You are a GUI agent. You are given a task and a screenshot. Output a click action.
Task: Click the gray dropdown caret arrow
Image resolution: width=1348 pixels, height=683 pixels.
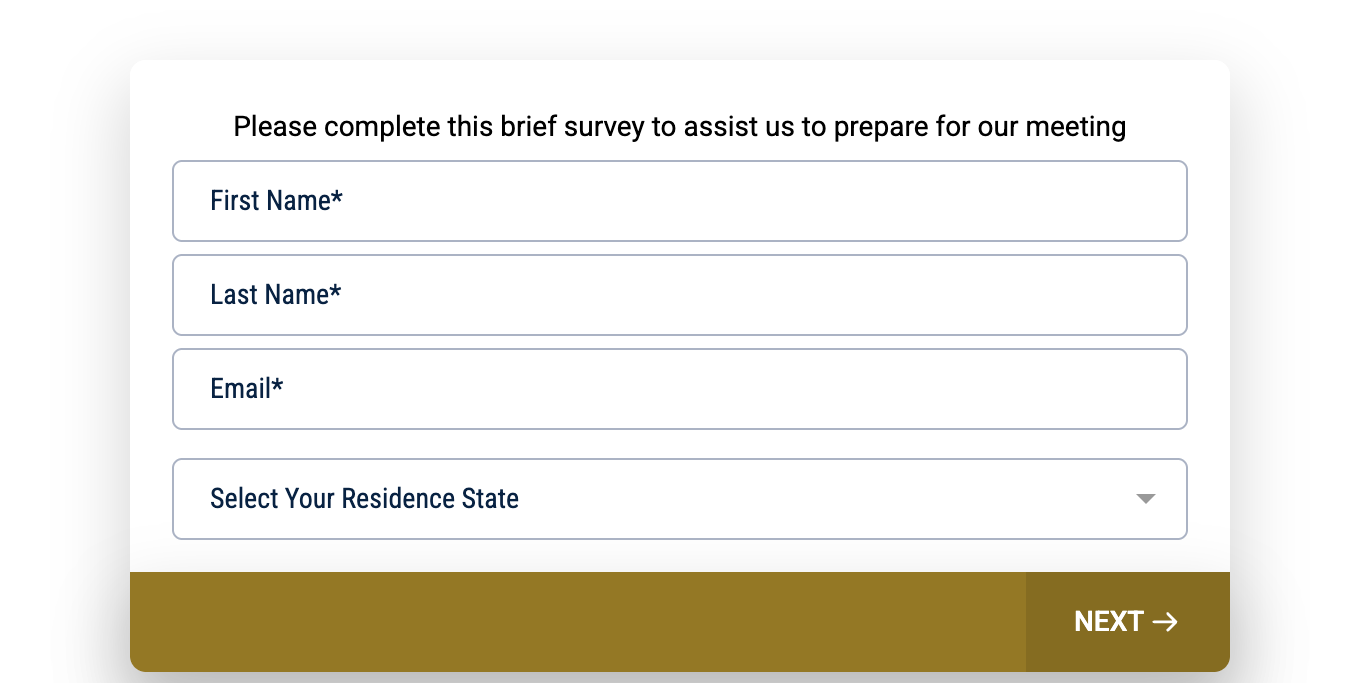1146,499
